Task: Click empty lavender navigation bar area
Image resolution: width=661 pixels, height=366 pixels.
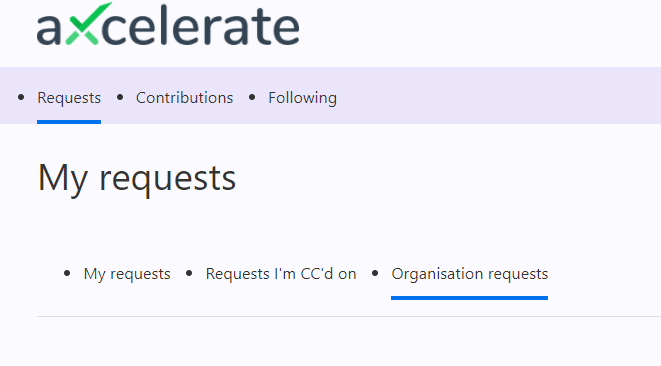Action: (497, 96)
